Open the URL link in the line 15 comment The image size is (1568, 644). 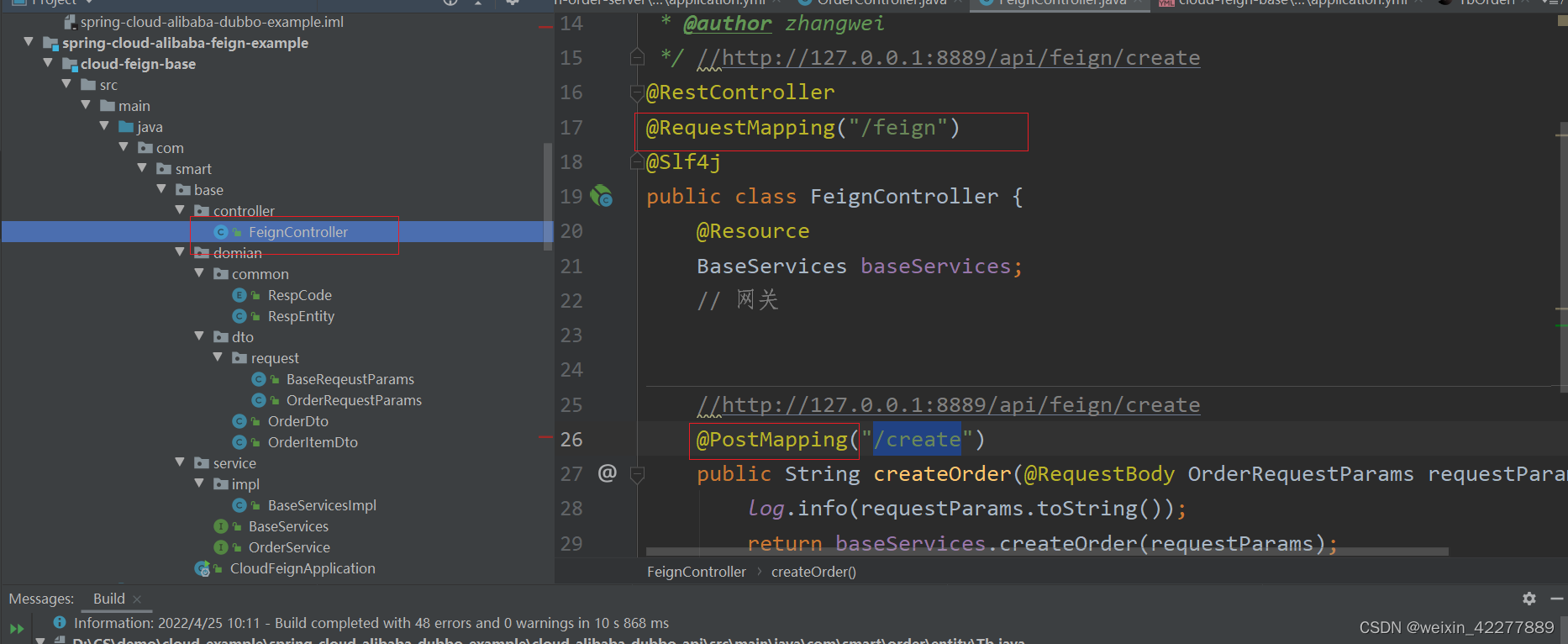click(961, 58)
